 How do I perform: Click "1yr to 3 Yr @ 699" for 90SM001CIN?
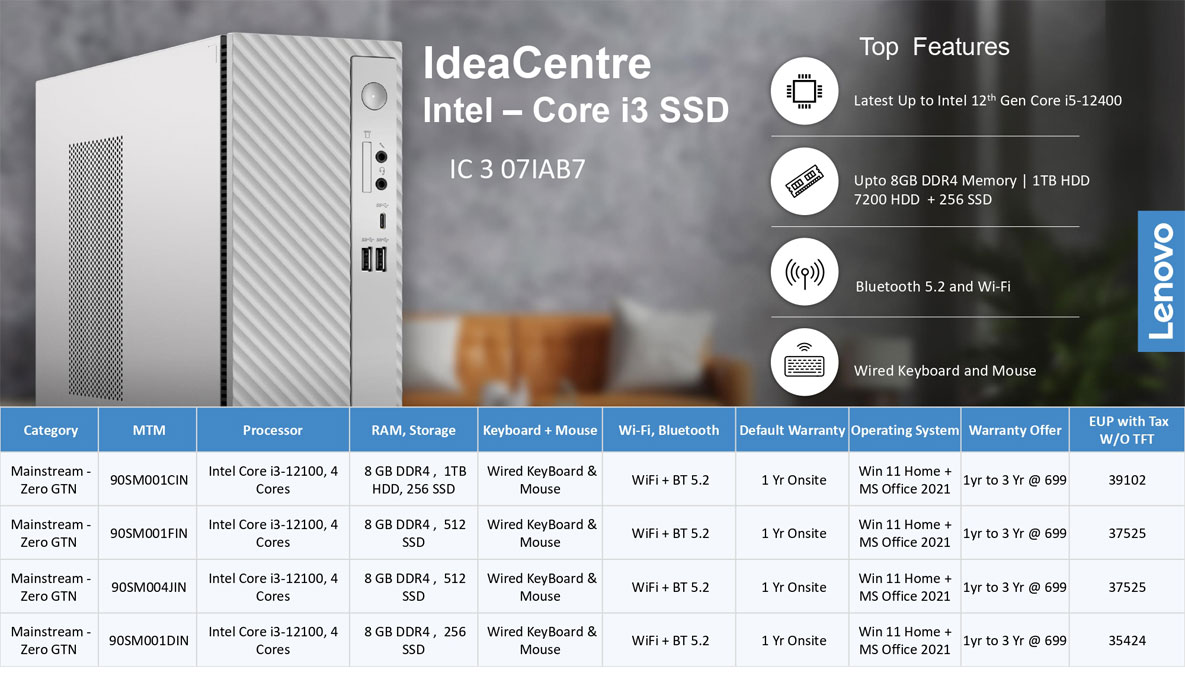pyautogui.click(x=1015, y=480)
